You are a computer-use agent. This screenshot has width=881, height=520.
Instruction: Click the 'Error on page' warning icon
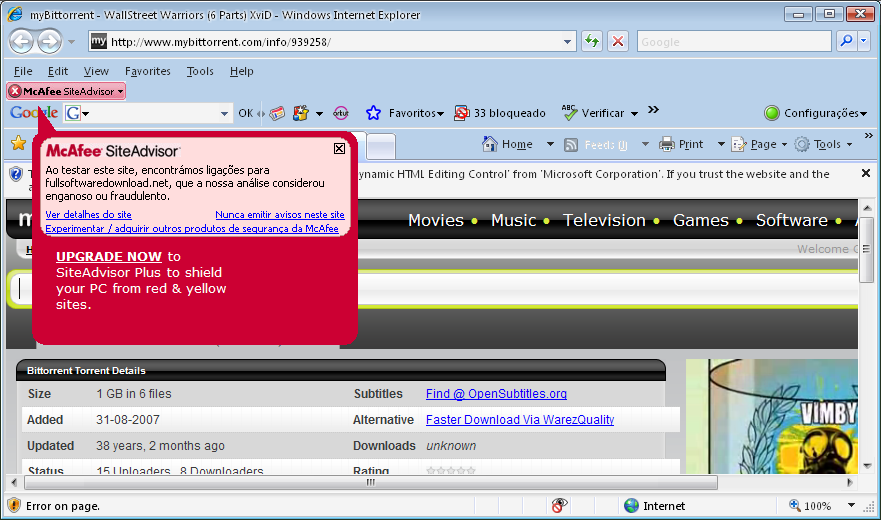click(x=14, y=505)
